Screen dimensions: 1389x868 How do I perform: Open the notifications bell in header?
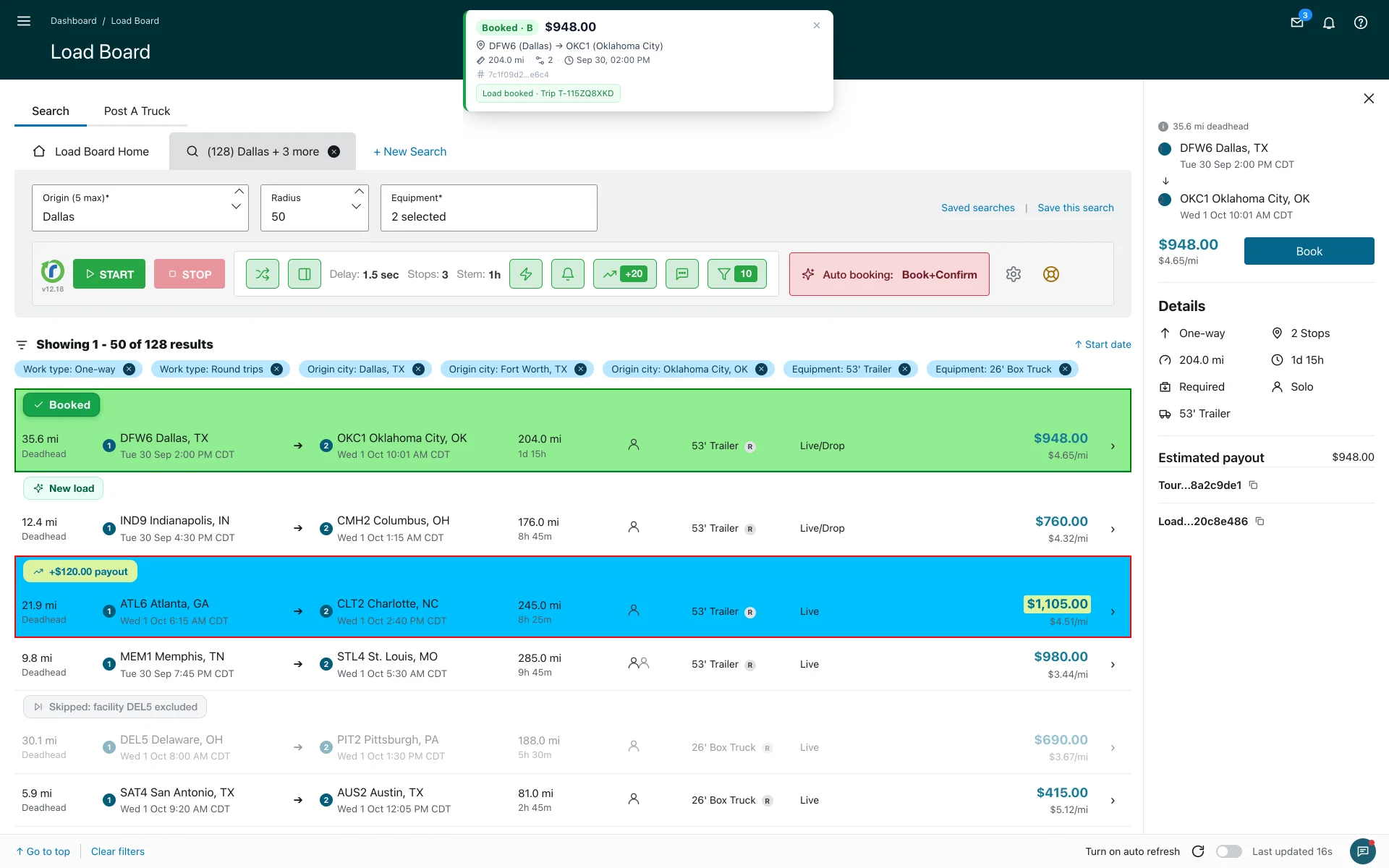point(1329,22)
